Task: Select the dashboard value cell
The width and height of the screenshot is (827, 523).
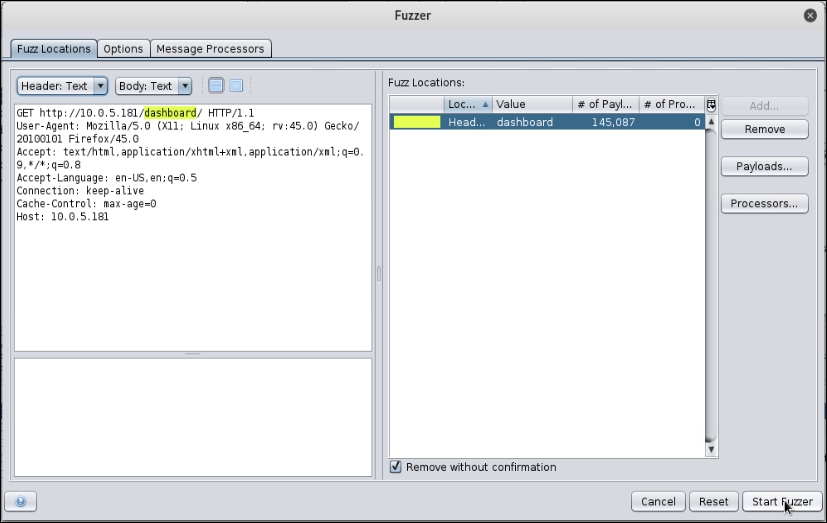Action: point(532,122)
